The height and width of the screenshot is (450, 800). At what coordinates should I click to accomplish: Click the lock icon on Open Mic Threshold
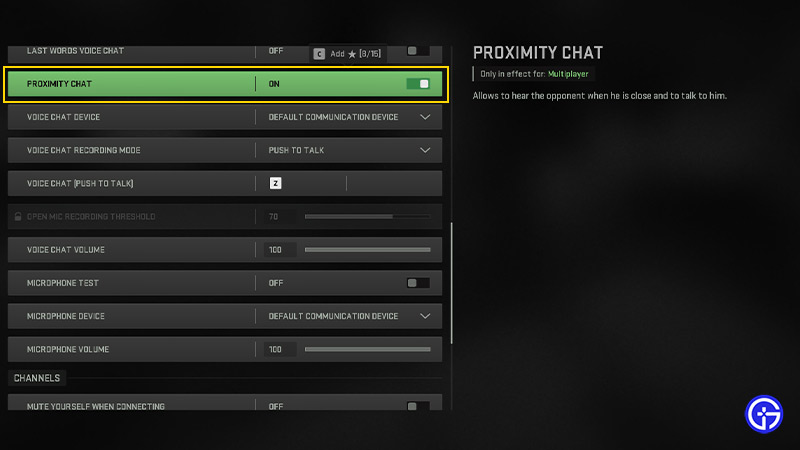[18, 216]
